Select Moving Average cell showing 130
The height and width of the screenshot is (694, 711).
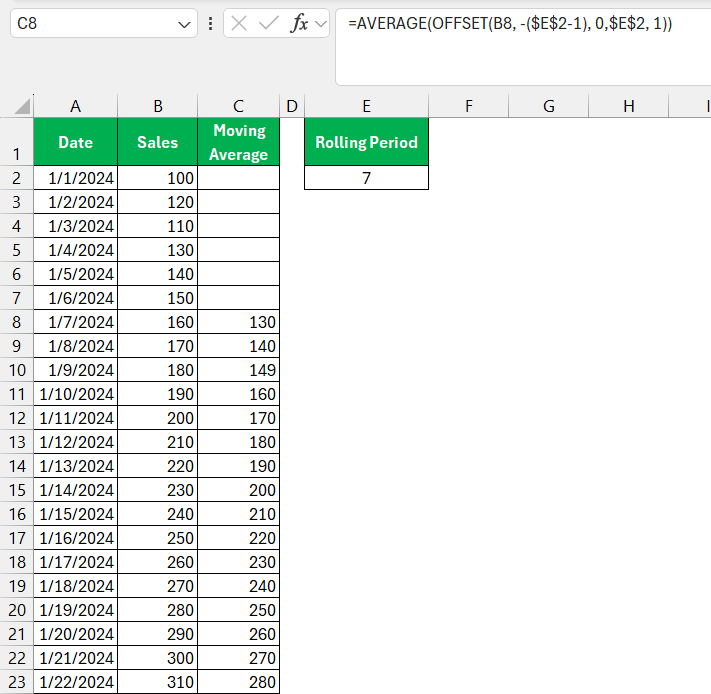239,322
